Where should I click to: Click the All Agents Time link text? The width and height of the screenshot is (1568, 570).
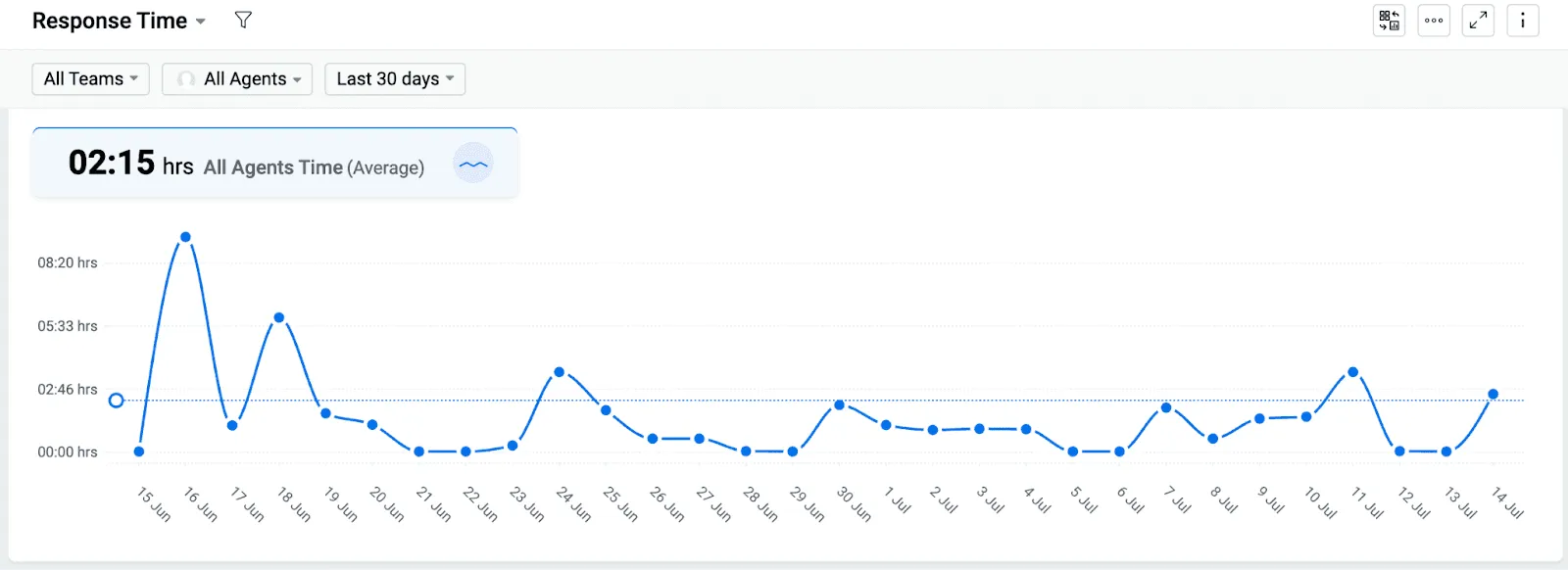click(272, 166)
